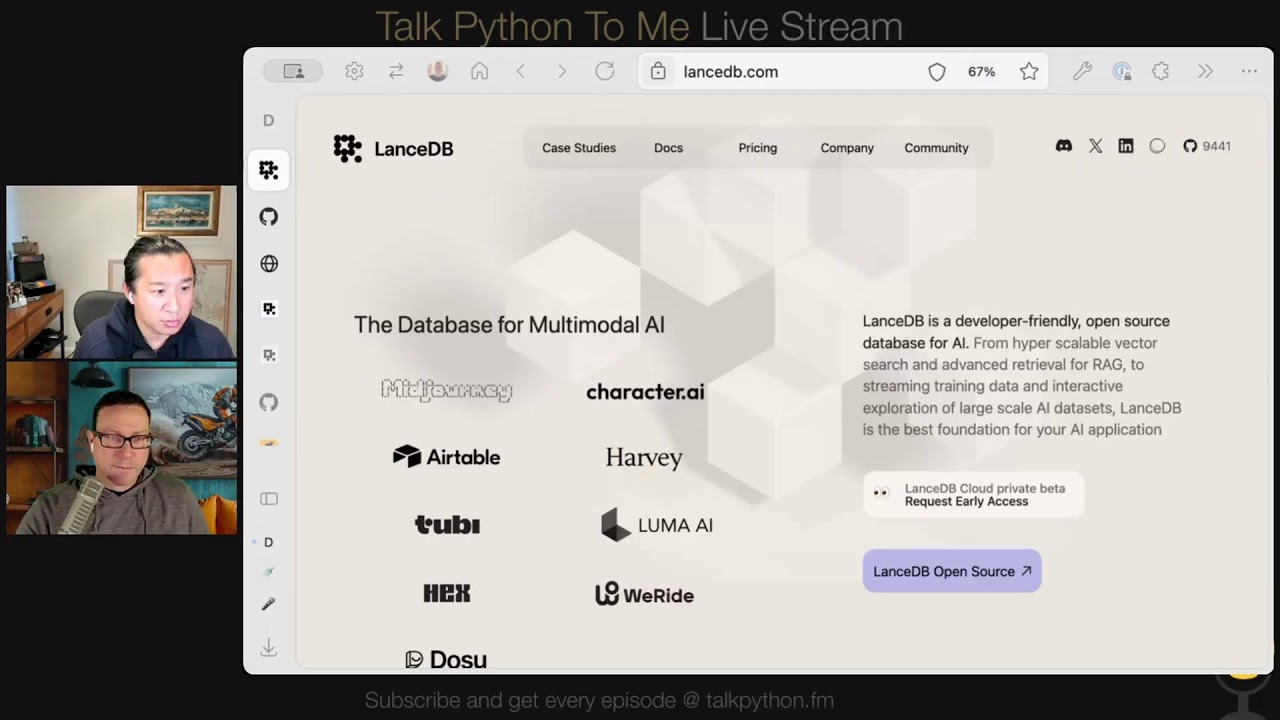Open the Pricing nav item
The image size is (1280, 720).
pyautogui.click(x=757, y=148)
